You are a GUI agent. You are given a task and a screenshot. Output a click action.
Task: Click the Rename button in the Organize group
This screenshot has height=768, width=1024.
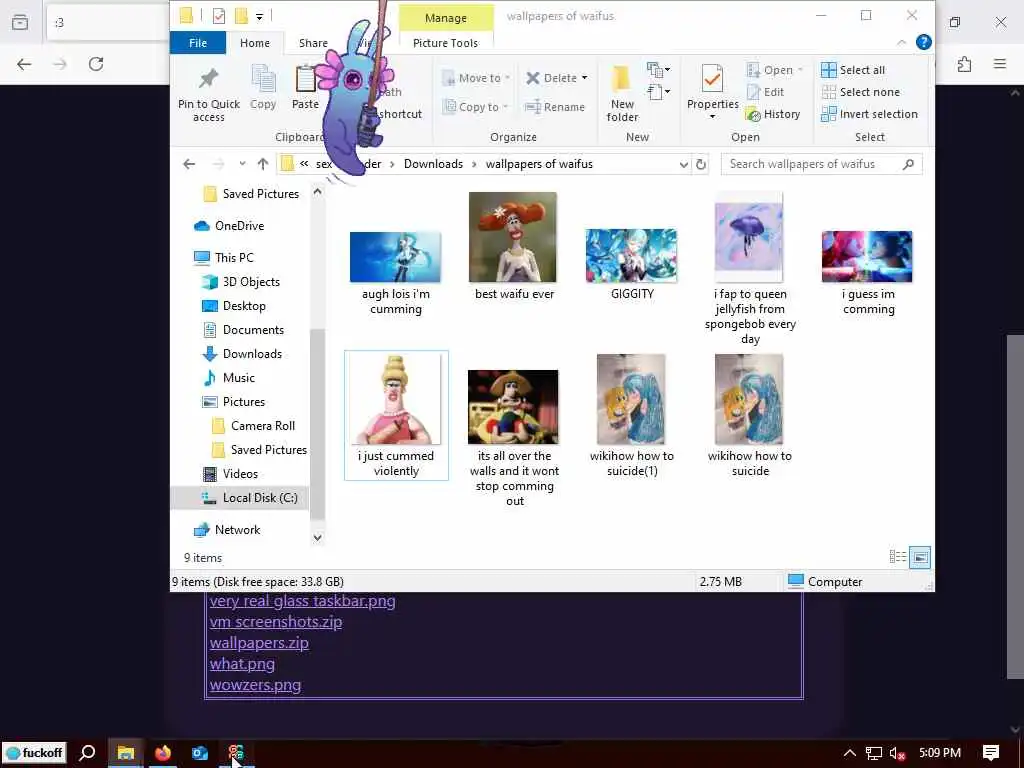(555, 107)
